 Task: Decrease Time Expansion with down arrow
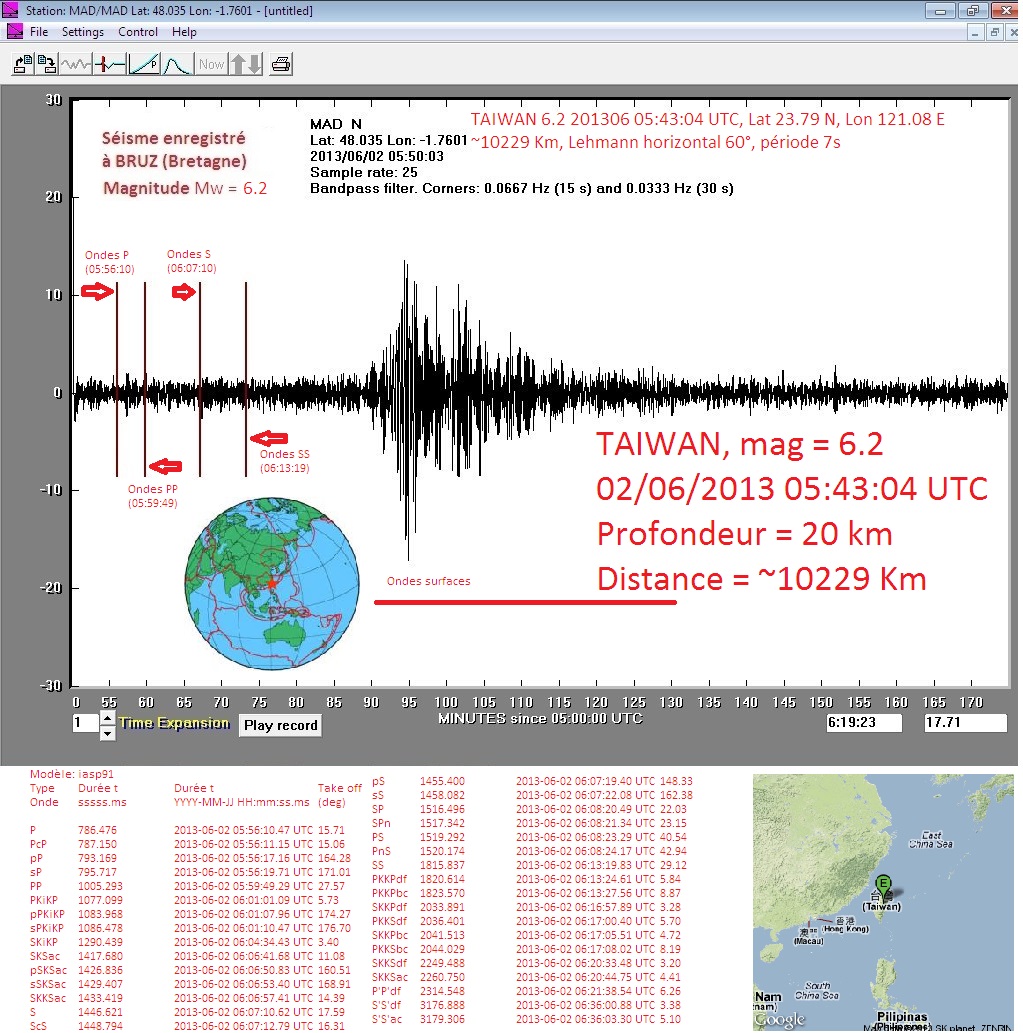[108, 733]
